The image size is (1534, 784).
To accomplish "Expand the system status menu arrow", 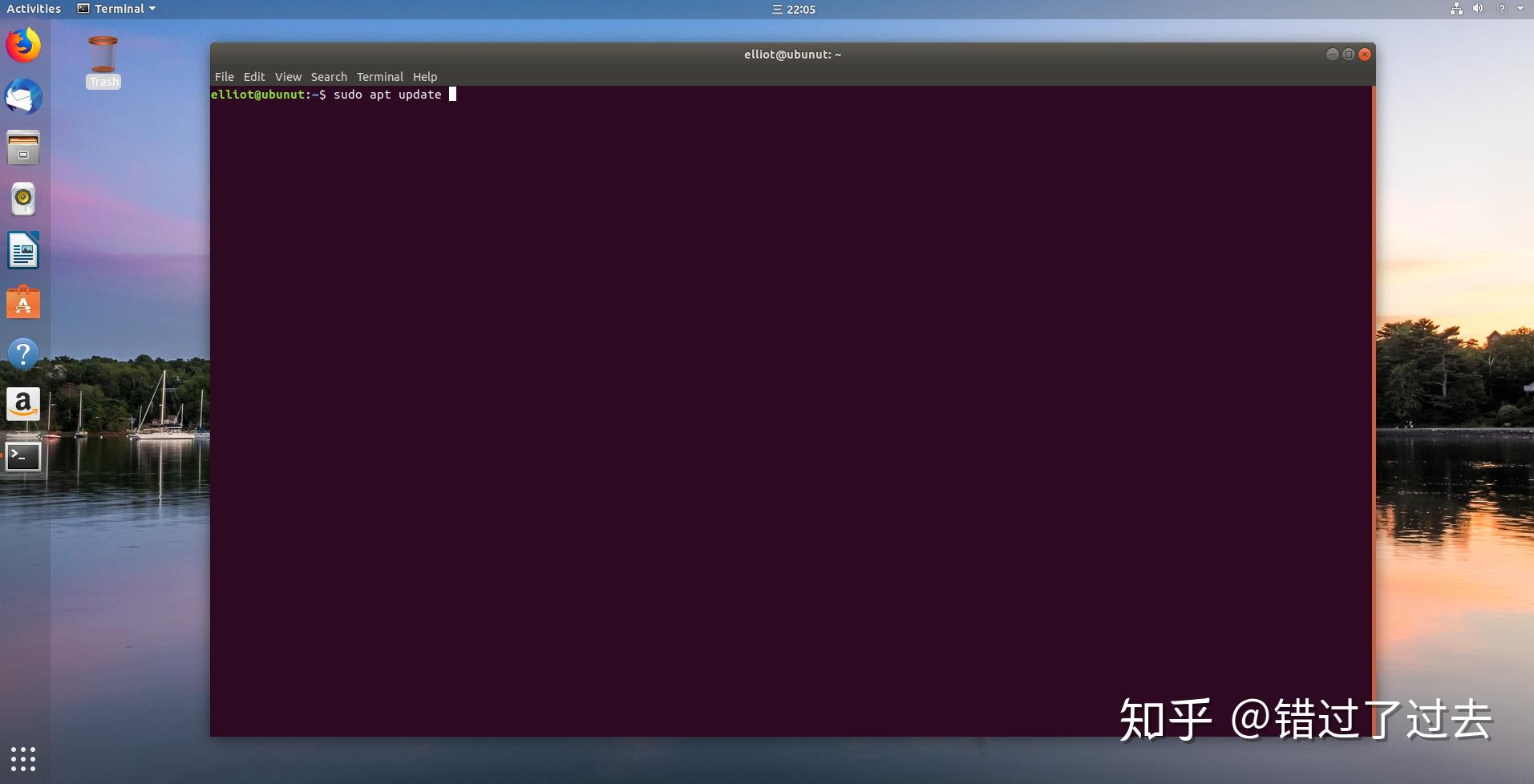I will point(1518,9).
